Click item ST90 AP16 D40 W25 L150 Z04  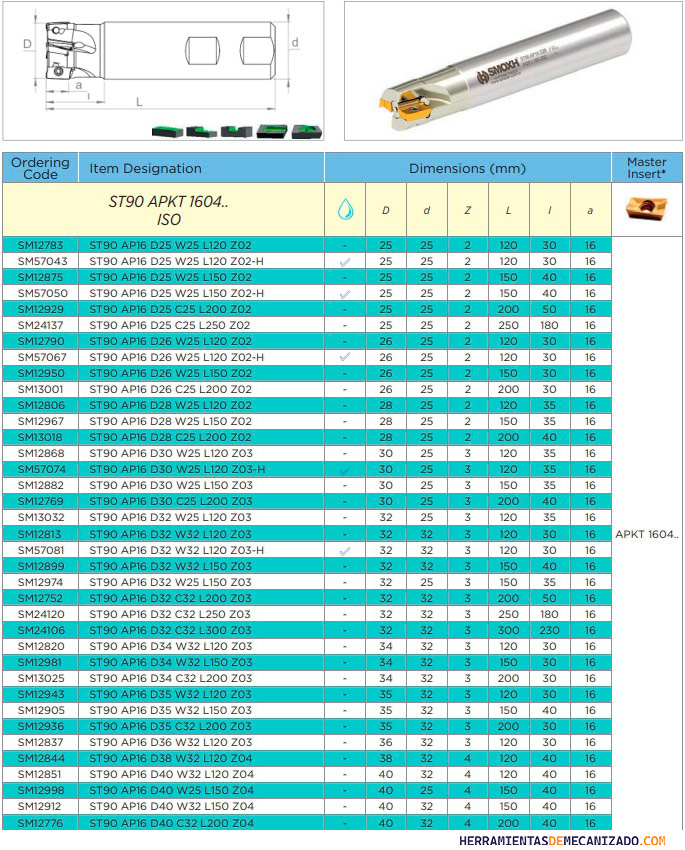coord(172,790)
